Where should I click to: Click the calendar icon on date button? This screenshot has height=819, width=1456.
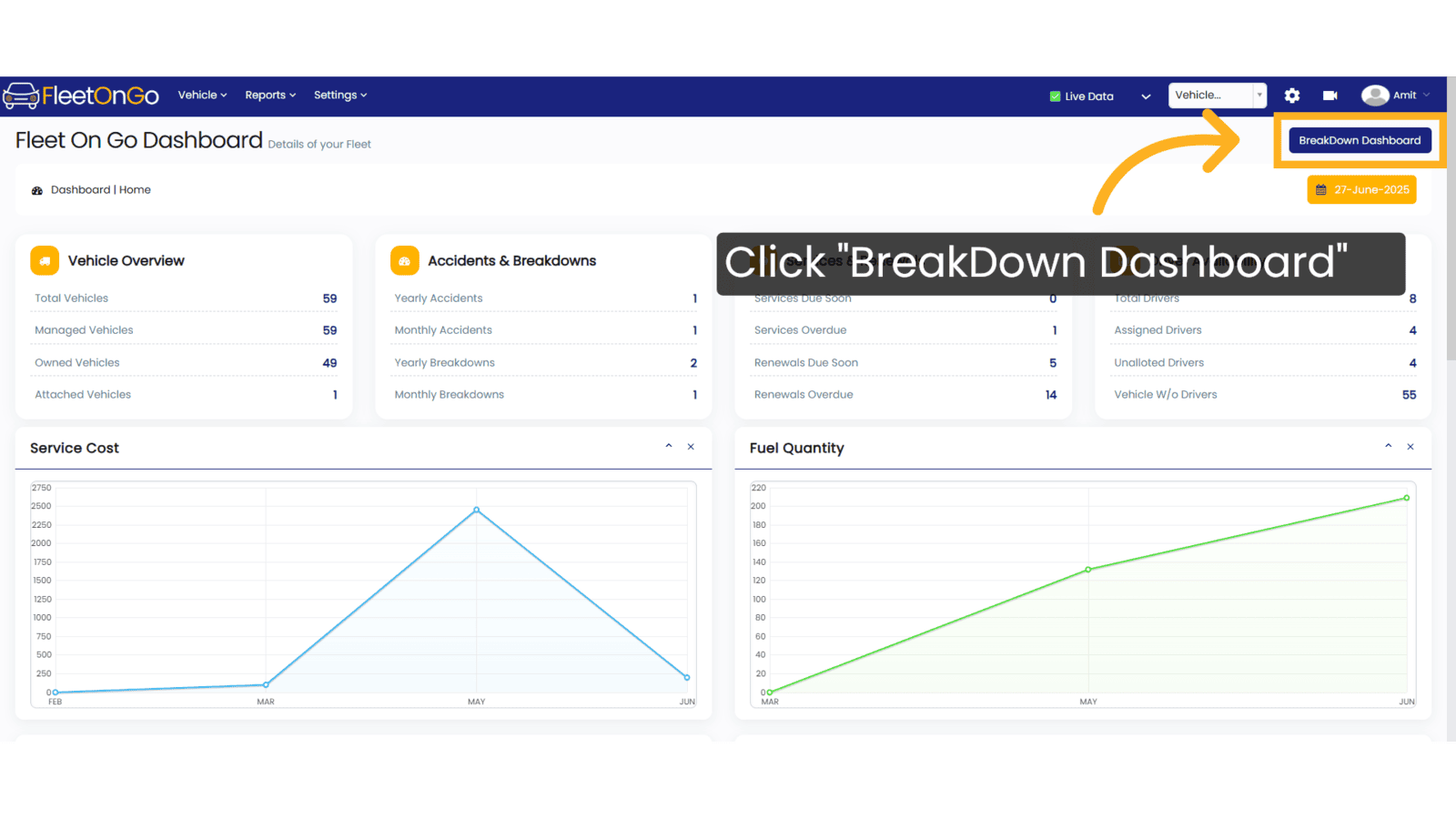(x=1321, y=190)
